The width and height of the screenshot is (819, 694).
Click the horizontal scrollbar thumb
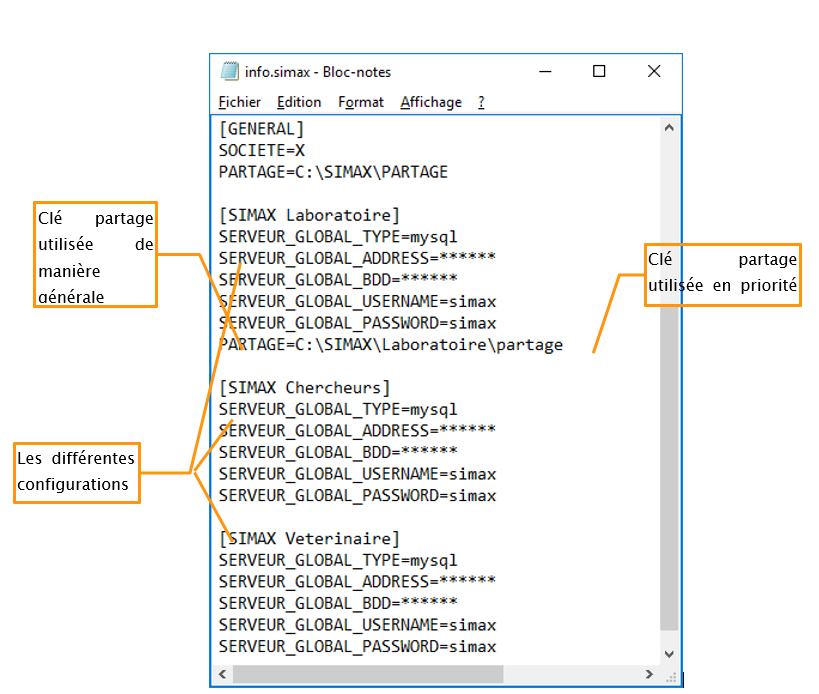(400, 674)
